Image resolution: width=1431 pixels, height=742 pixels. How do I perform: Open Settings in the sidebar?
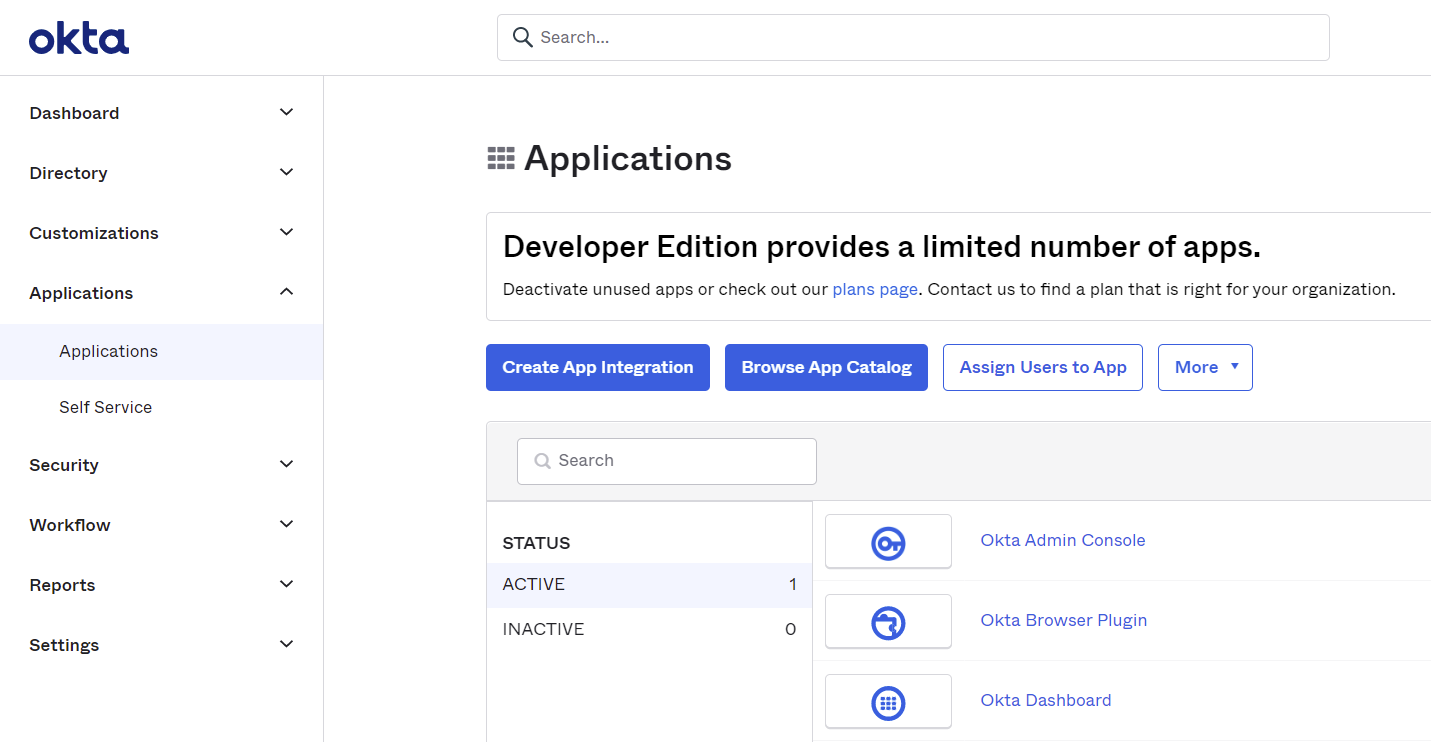pyautogui.click(x=64, y=645)
